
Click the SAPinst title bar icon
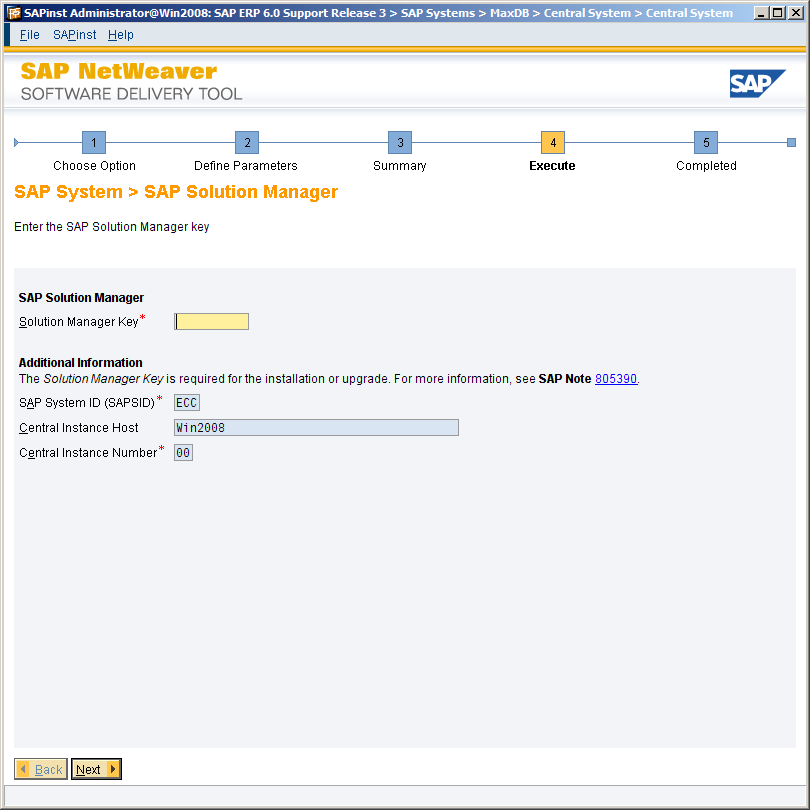point(13,13)
